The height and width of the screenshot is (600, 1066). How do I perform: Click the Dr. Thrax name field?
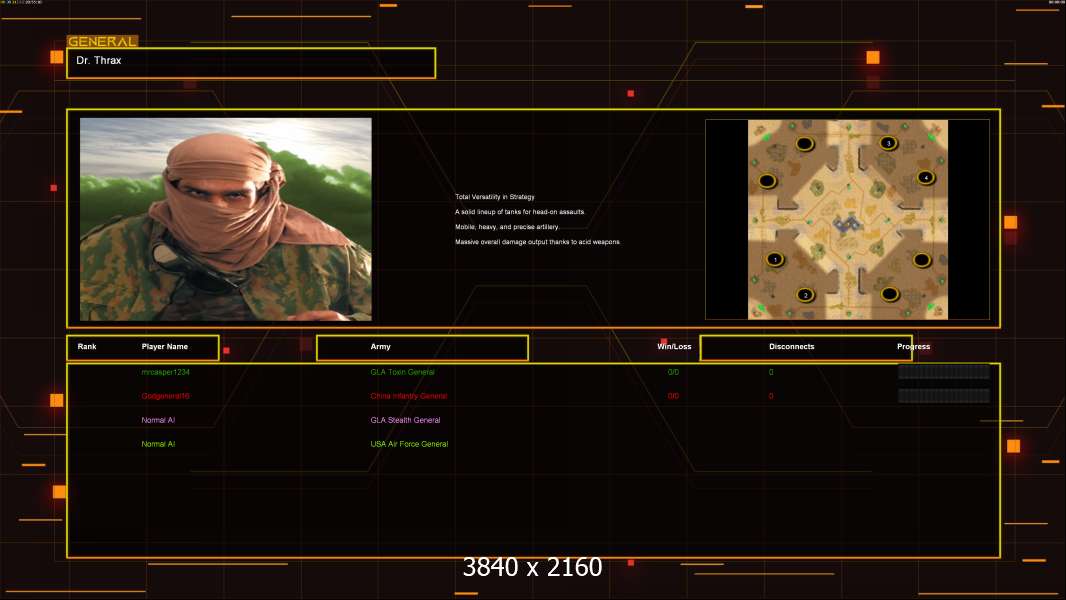pos(251,63)
